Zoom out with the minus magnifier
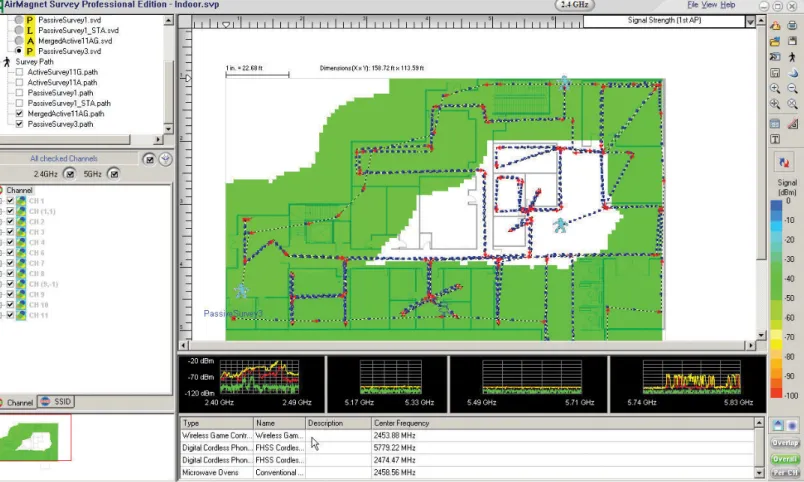 [x=792, y=88]
